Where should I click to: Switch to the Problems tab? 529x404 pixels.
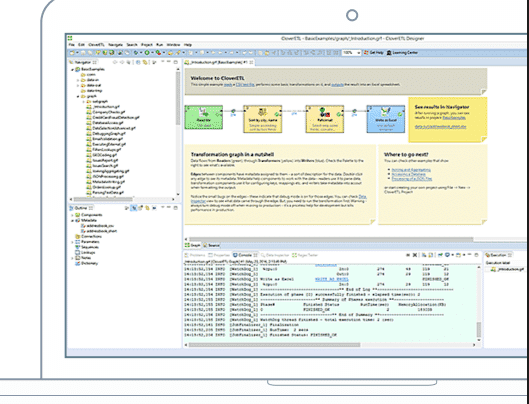tap(195, 255)
